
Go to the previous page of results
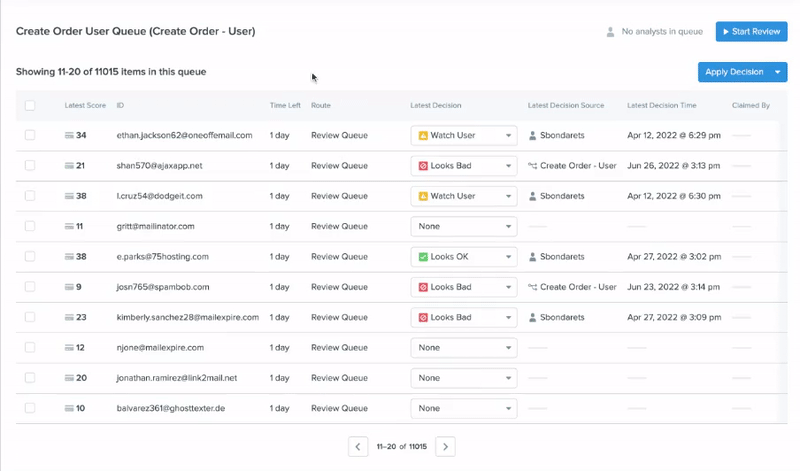click(x=358, y=447)
